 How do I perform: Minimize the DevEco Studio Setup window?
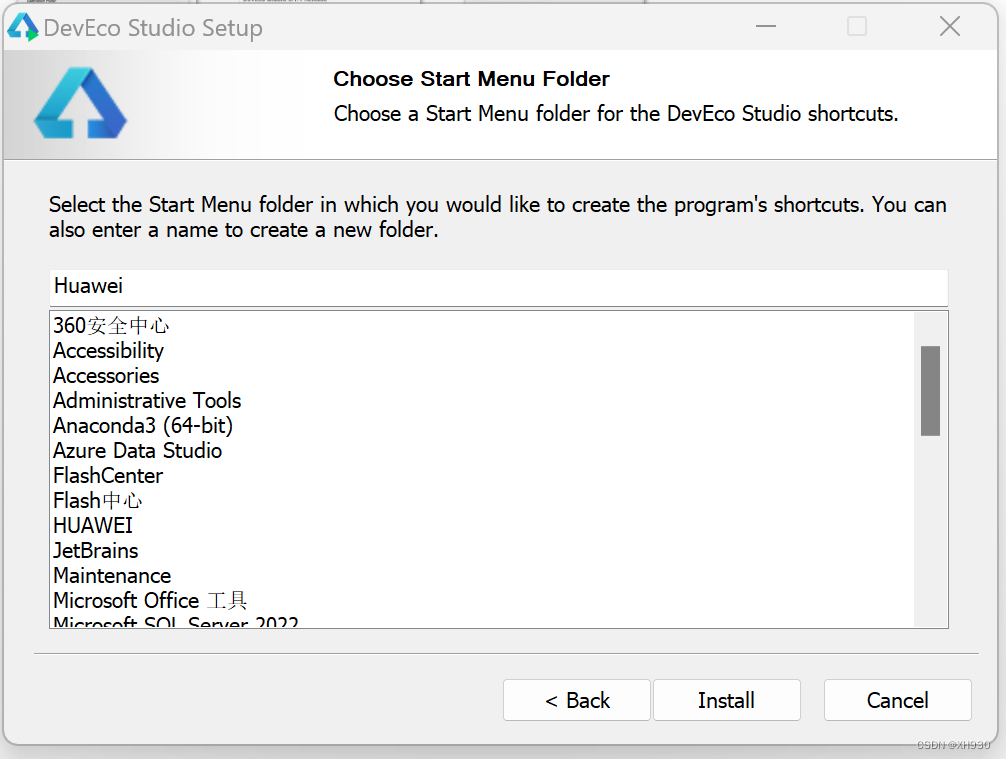pyautogui.click(x=765, y=26)
